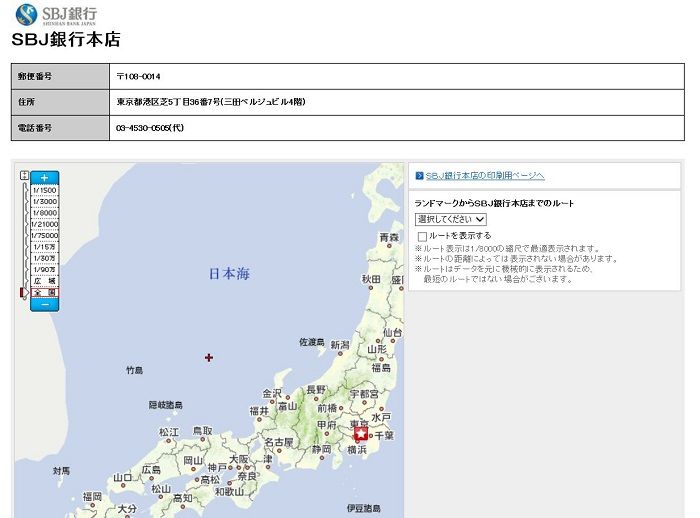Viewport: 700px width, 518px height.
Task: Select the 1/15万 map scale
Action: 45,247
